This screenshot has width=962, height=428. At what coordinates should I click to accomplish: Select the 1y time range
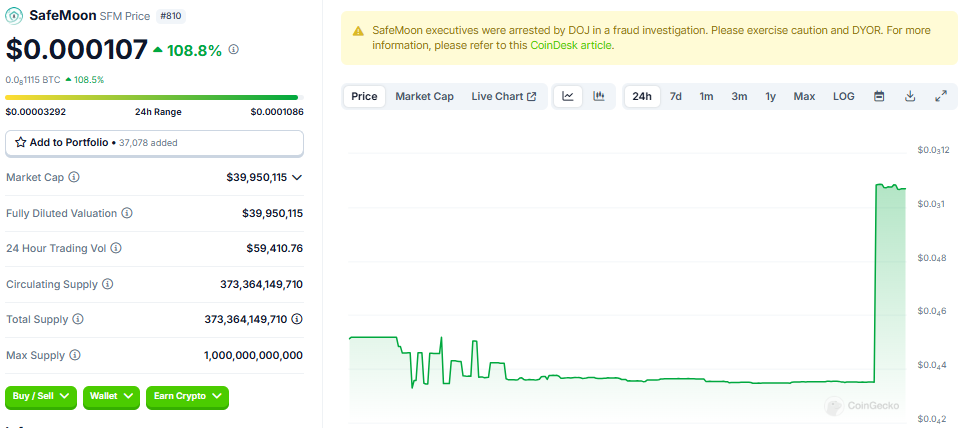pyautogui.click(x=770, y=96)
